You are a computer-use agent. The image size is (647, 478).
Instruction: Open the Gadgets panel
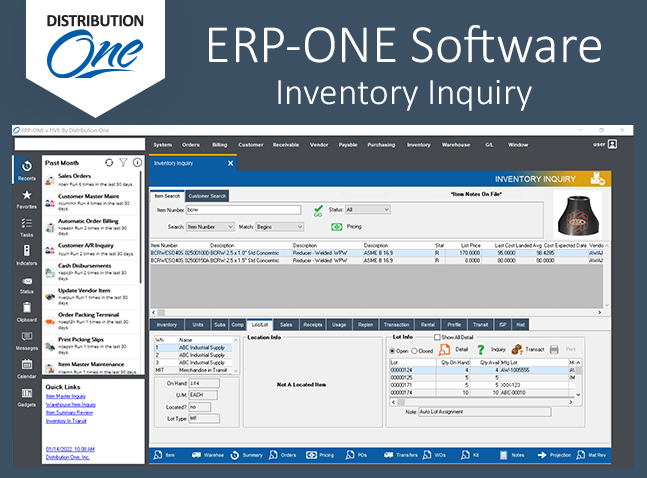27,397
